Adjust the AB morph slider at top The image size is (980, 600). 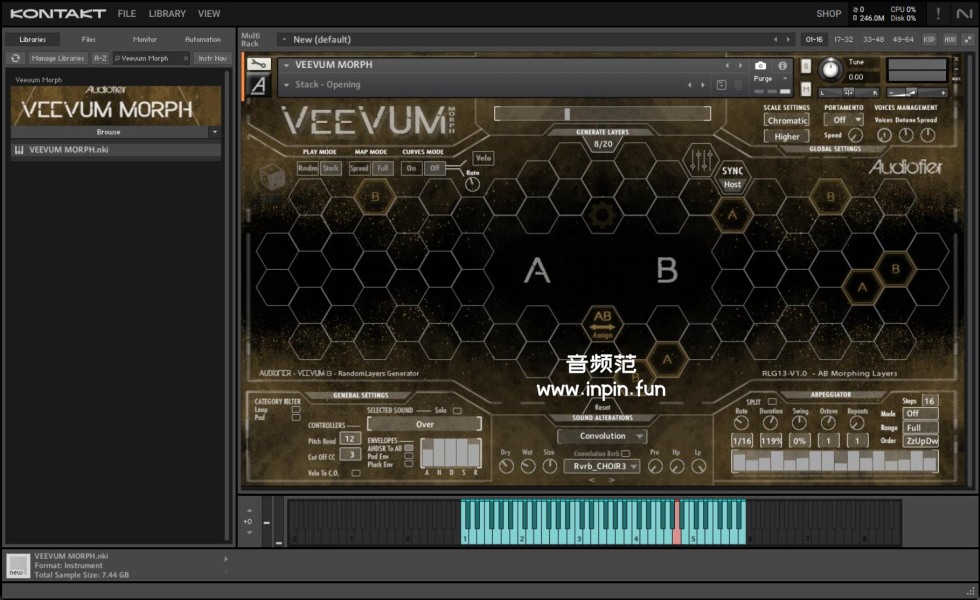[x=602, y=114]
